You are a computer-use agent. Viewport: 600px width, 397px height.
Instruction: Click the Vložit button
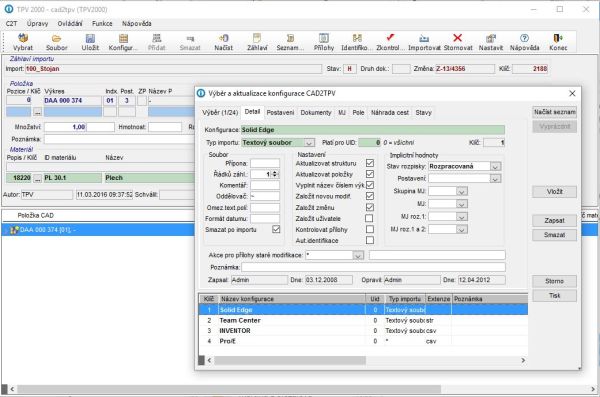point(554,191)
